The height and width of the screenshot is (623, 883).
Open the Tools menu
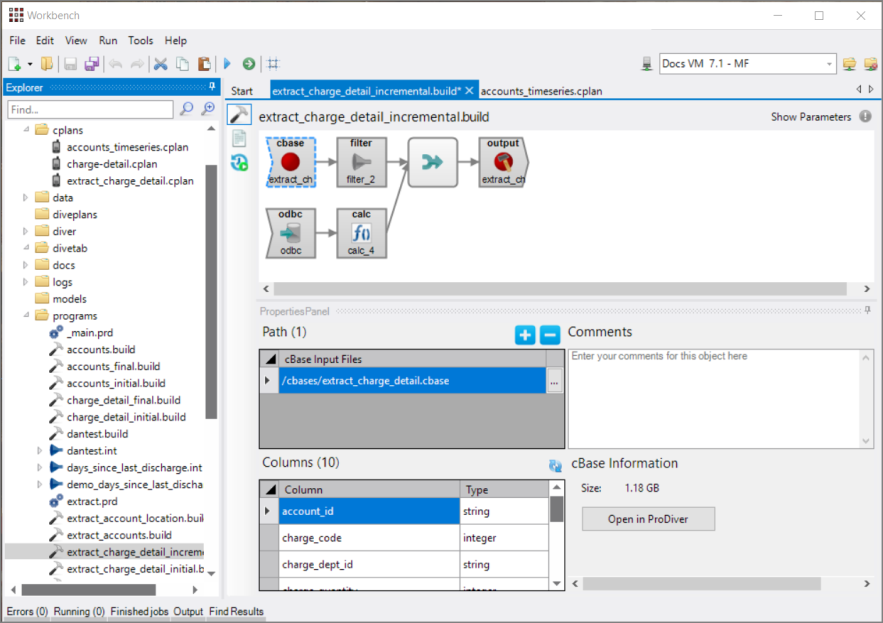(141, 41)
